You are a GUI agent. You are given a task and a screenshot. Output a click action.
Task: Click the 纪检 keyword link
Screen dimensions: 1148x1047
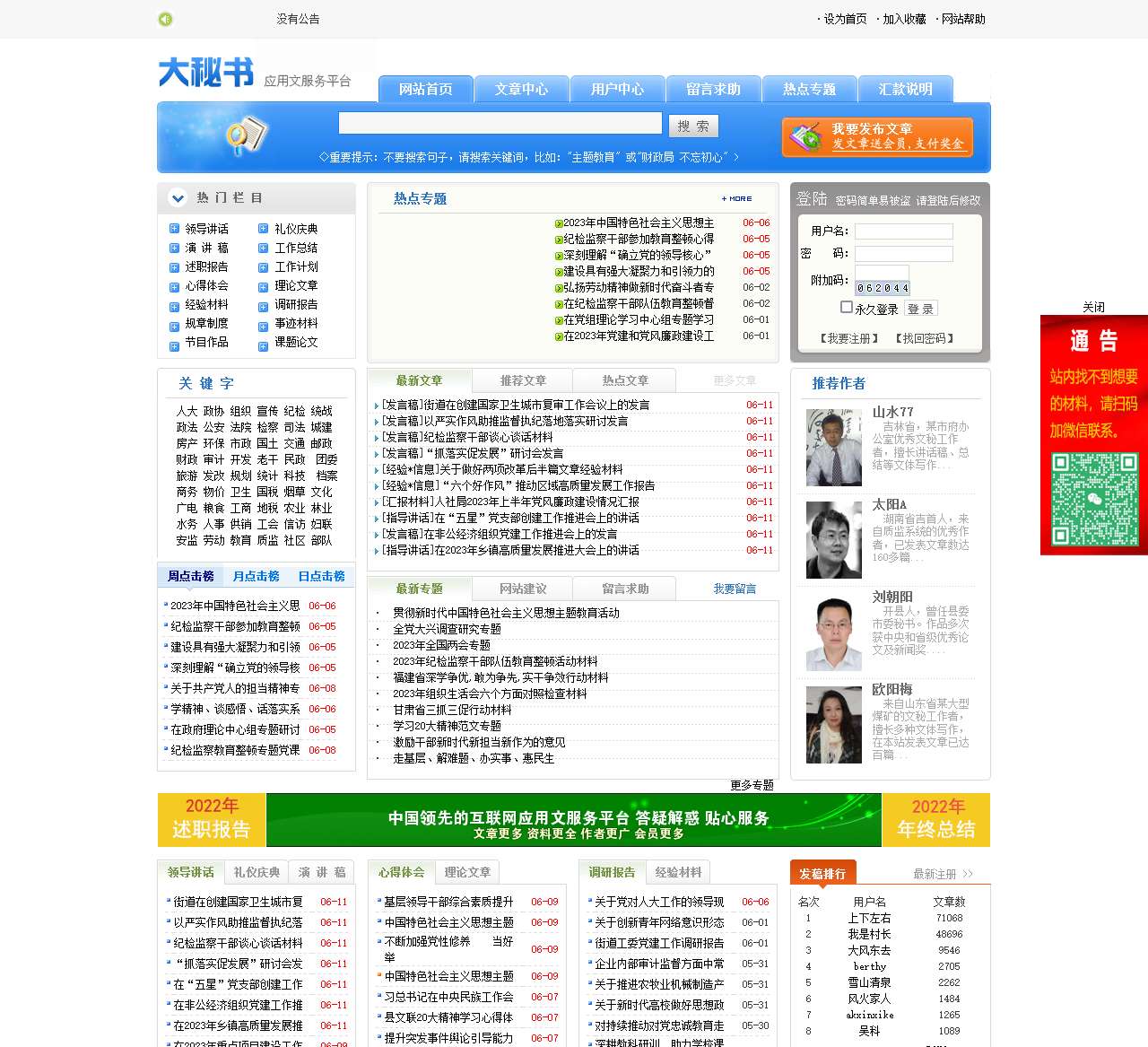pos(294,411)
